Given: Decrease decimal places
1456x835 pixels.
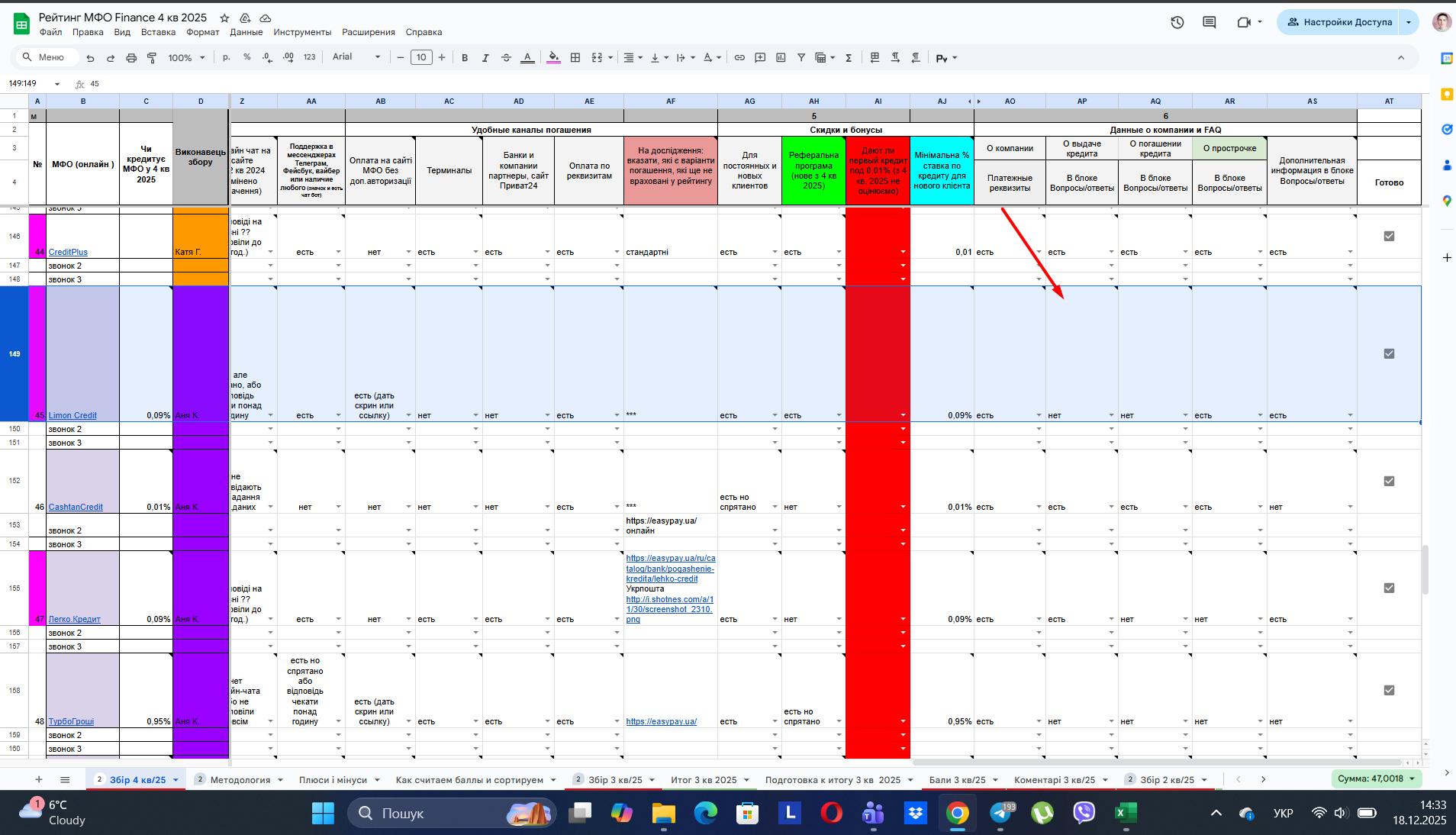Looking at the screenshot, I should pos(267,57).
